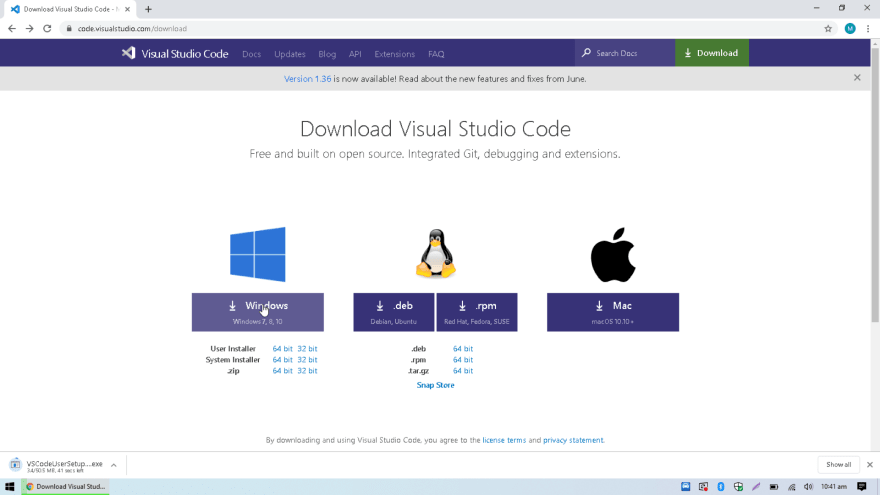Click System Installer 64 bit link
Viewport: 880px width, 495px height.
(x=282, y=360)
